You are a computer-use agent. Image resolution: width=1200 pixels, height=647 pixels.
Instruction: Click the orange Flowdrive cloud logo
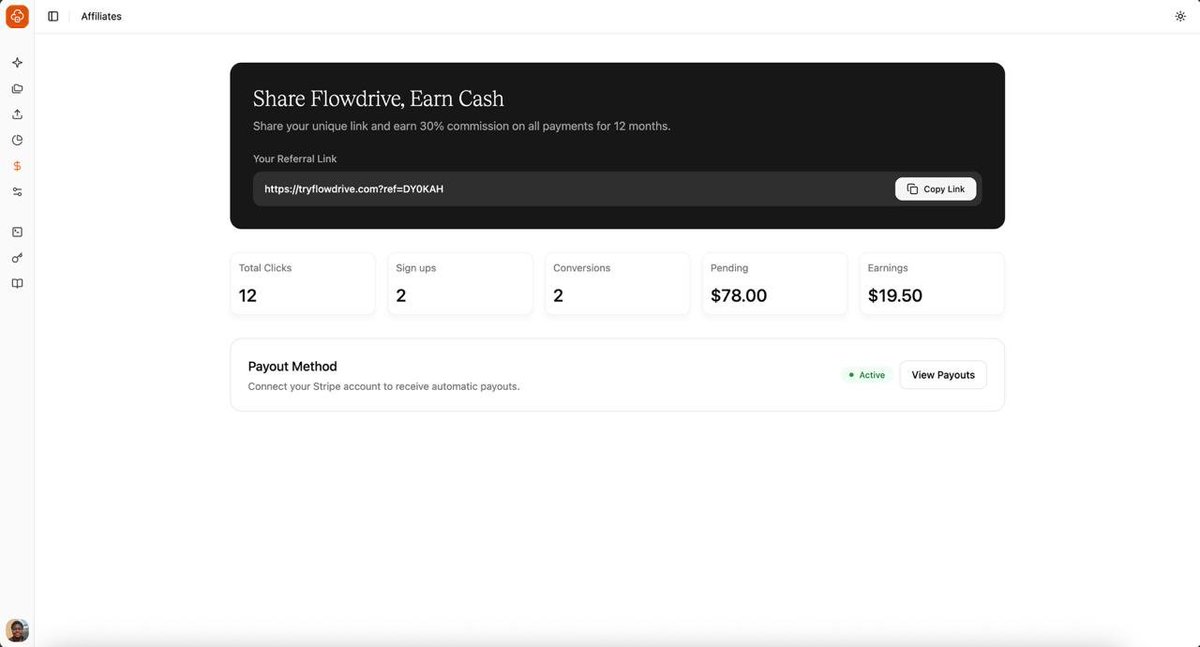click(17, 16)
